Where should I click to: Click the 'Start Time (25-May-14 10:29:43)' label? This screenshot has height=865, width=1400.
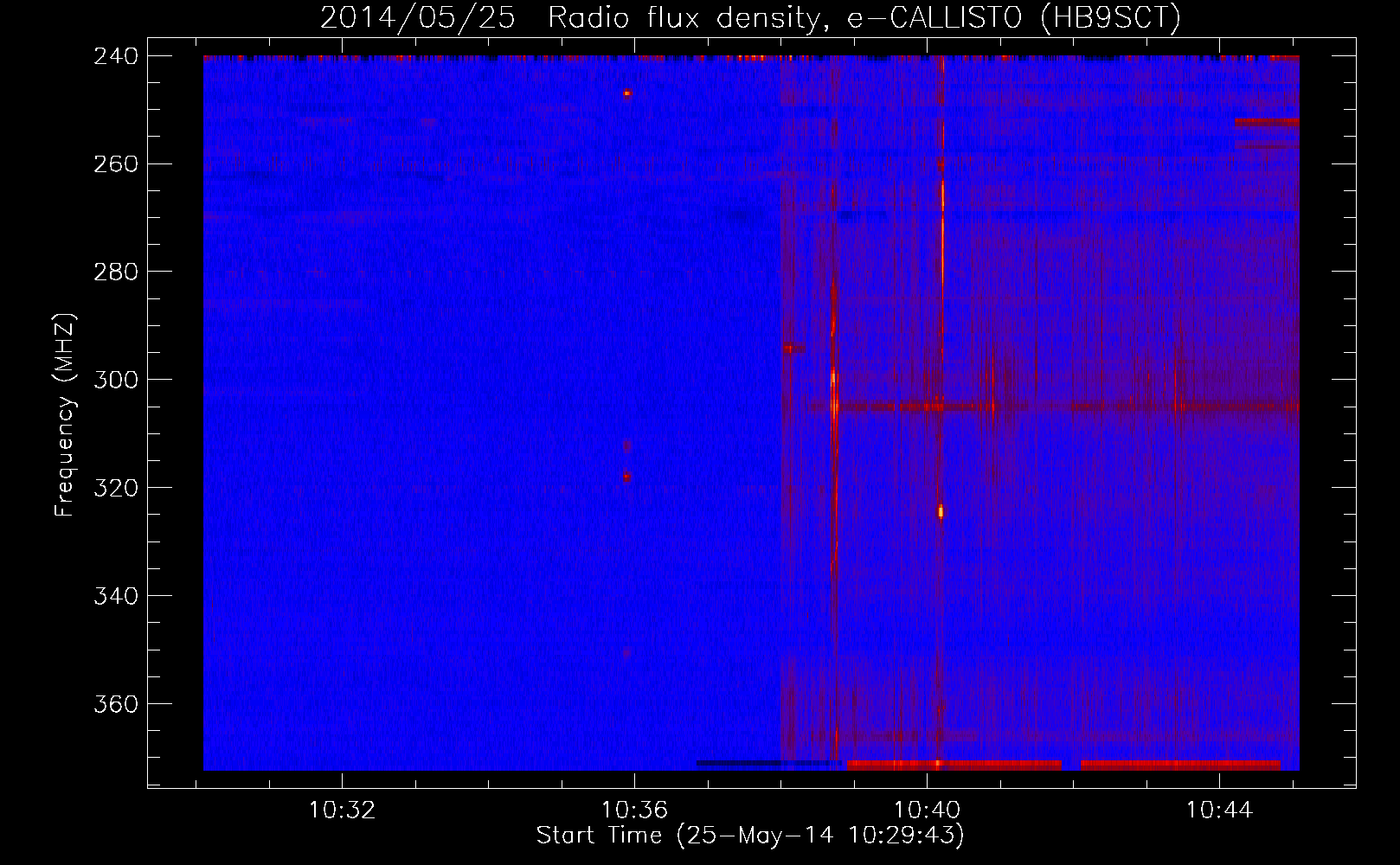(750, 836)
